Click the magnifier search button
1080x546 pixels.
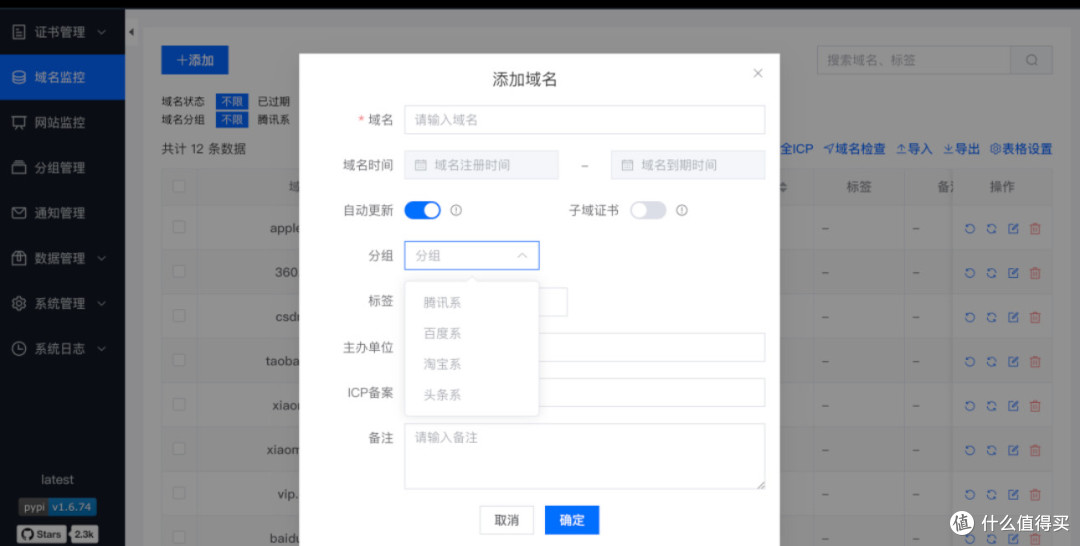pyautogui.click(x=1031, y=60)
